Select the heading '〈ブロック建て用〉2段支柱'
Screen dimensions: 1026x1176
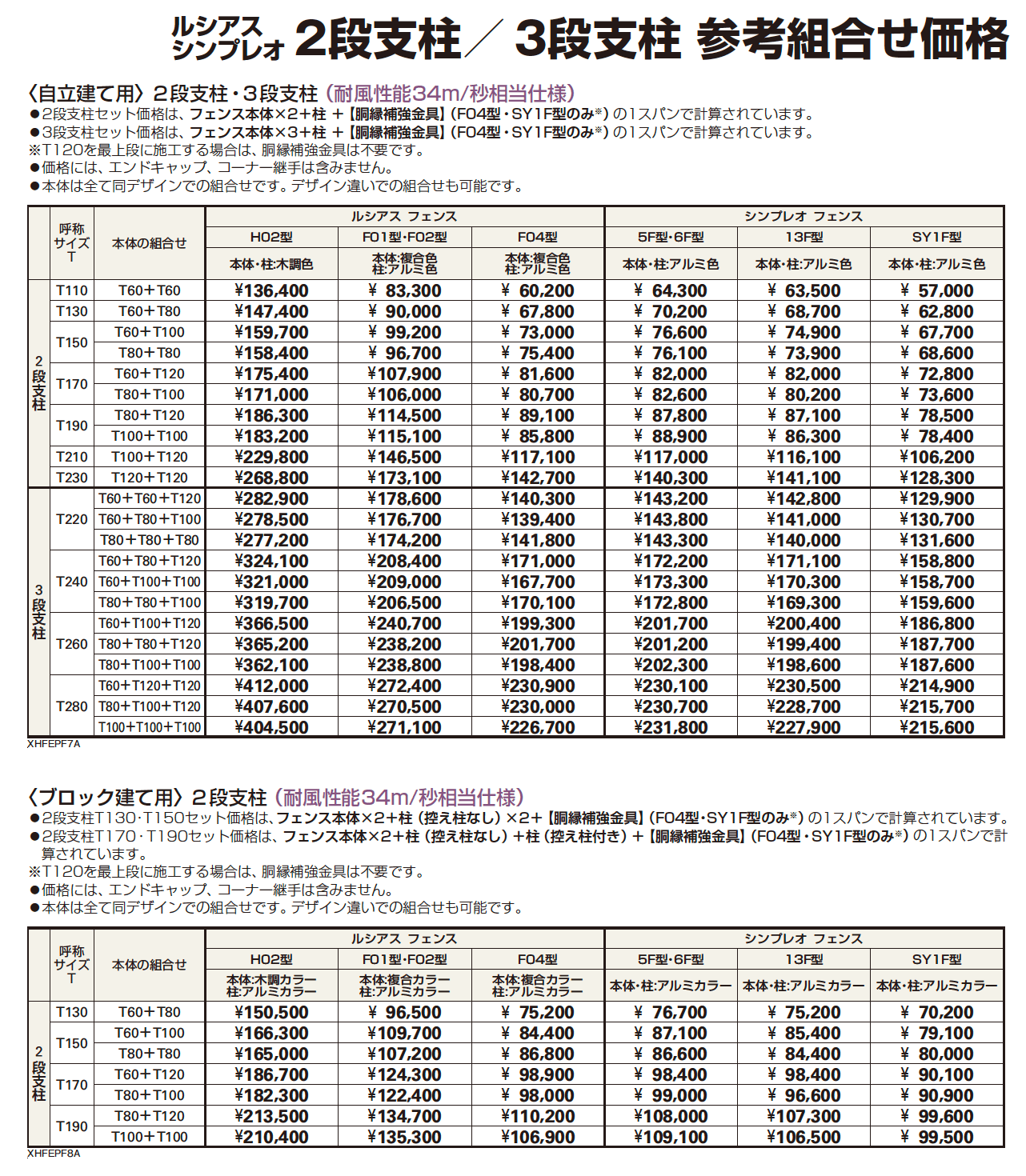[146, 798]
